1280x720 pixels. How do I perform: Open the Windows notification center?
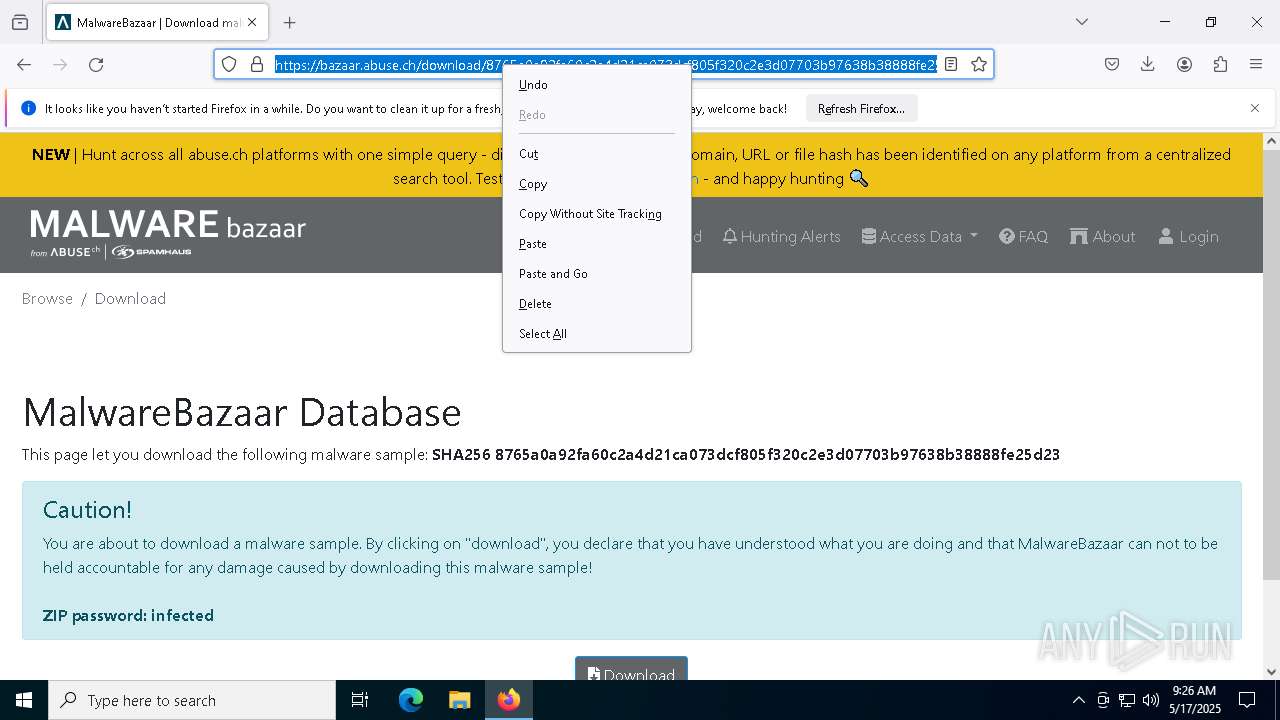point(1247,700)
